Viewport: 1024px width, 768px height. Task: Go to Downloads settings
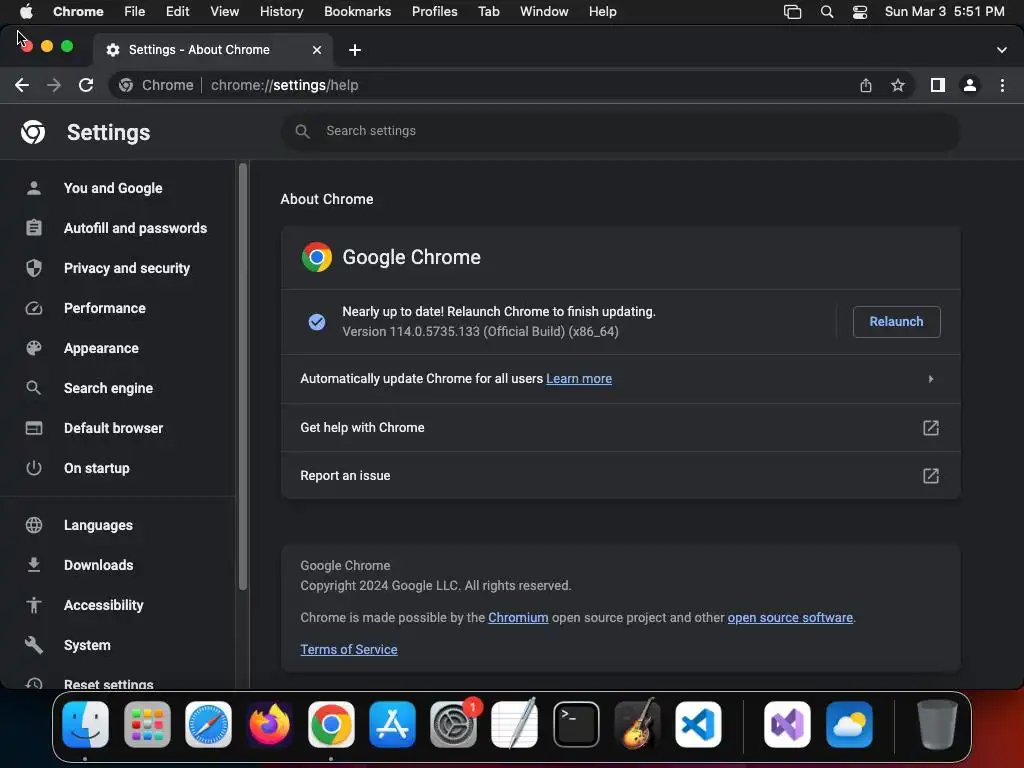99,565
